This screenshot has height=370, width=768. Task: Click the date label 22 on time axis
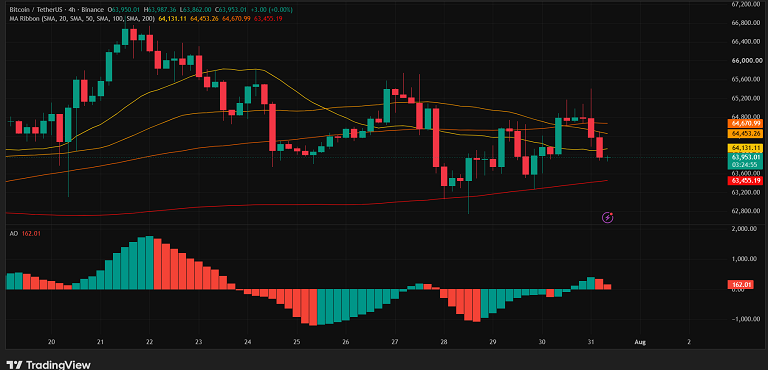[150, 342]
